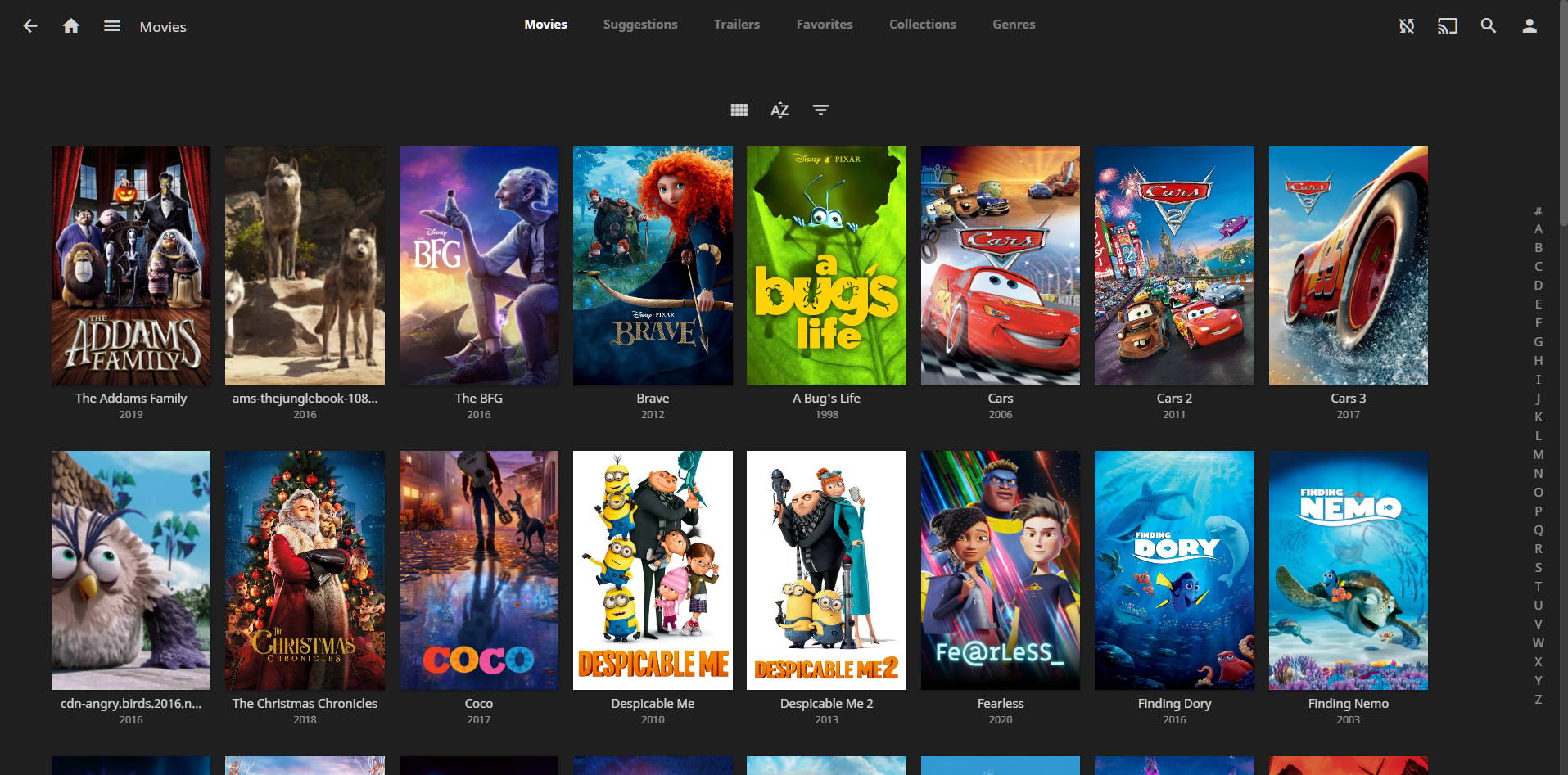This screenshot has height=775, width=1568.
Task: Switch to the Genres tab
Action: (1014, 25)
